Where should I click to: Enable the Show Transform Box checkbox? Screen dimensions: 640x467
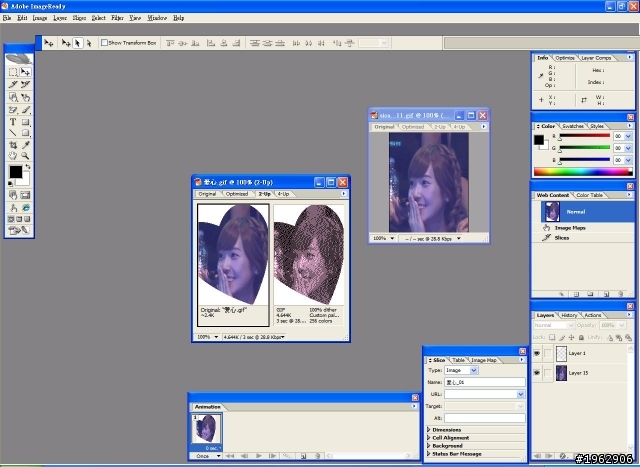pos(105,43)
